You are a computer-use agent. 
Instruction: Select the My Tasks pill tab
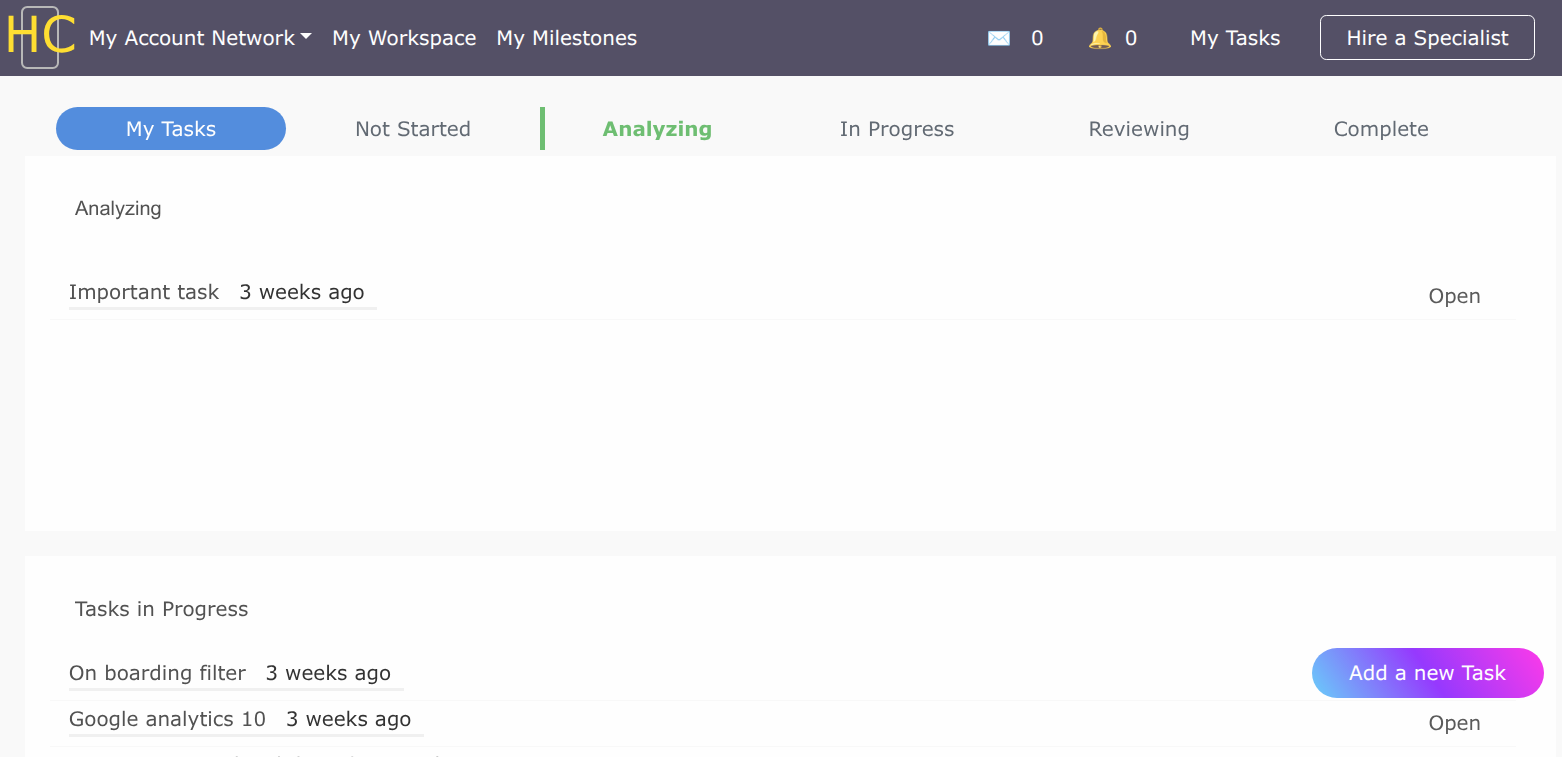coord(170,128)
